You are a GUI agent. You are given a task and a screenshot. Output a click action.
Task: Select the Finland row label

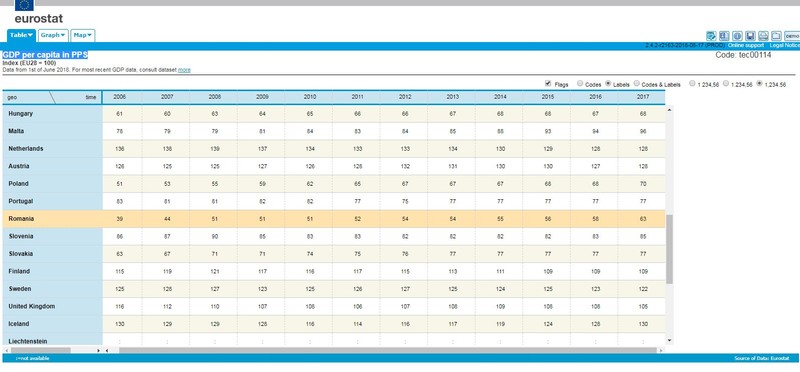pos(19,271)
